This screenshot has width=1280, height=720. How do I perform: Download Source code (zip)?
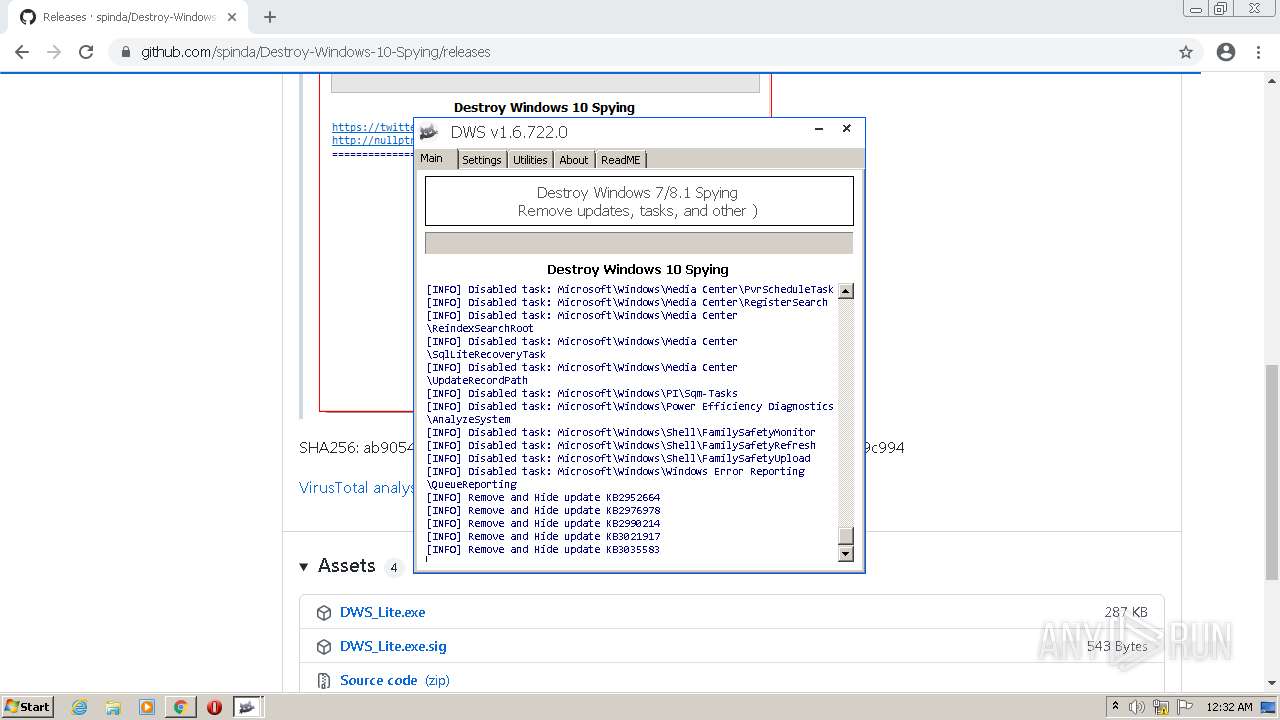(395, 680)
